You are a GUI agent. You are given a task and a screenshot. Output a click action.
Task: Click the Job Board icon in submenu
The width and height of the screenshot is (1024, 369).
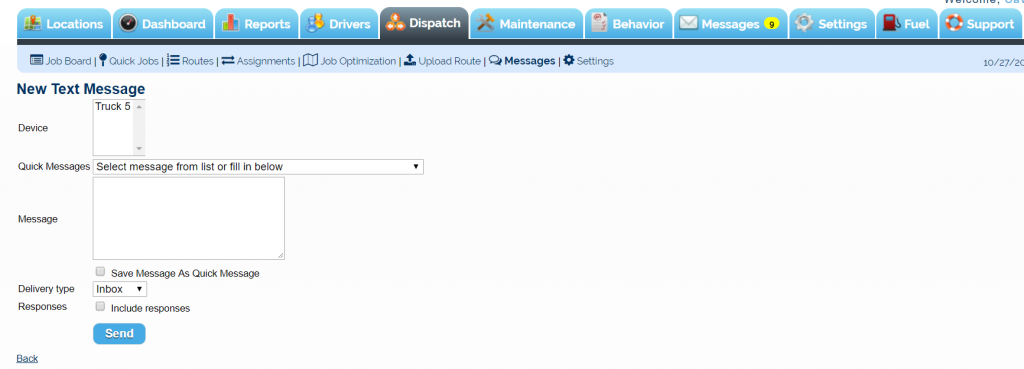37,61
